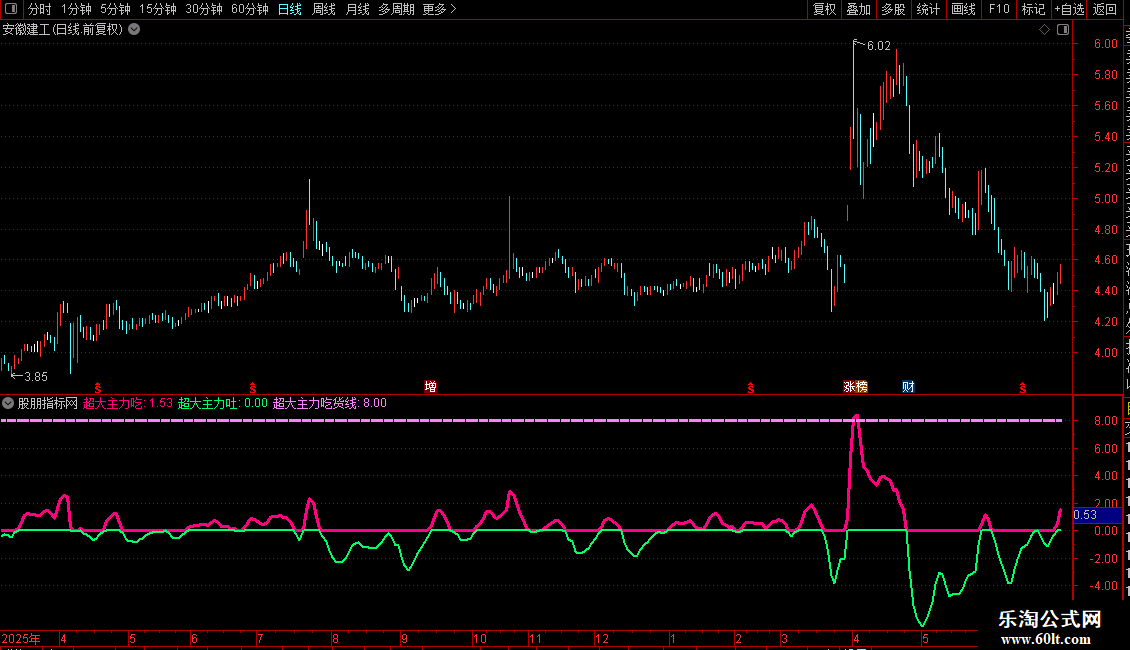Select the 15分钟 period tab
Viewport: 1130px width, 650px height.
(x=158, y=9)
